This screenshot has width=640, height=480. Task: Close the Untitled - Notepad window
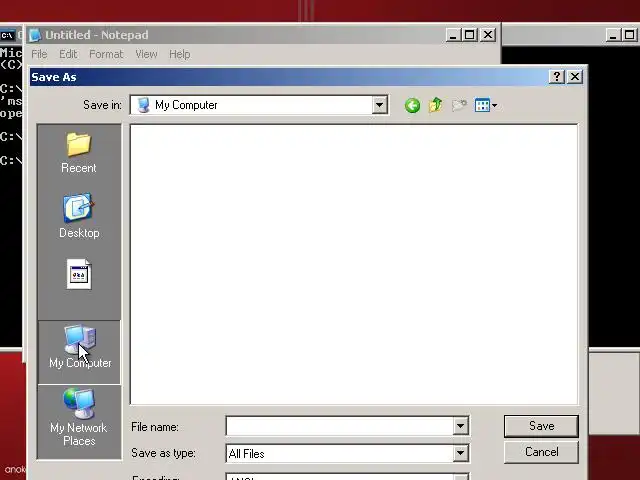[488, 35]
